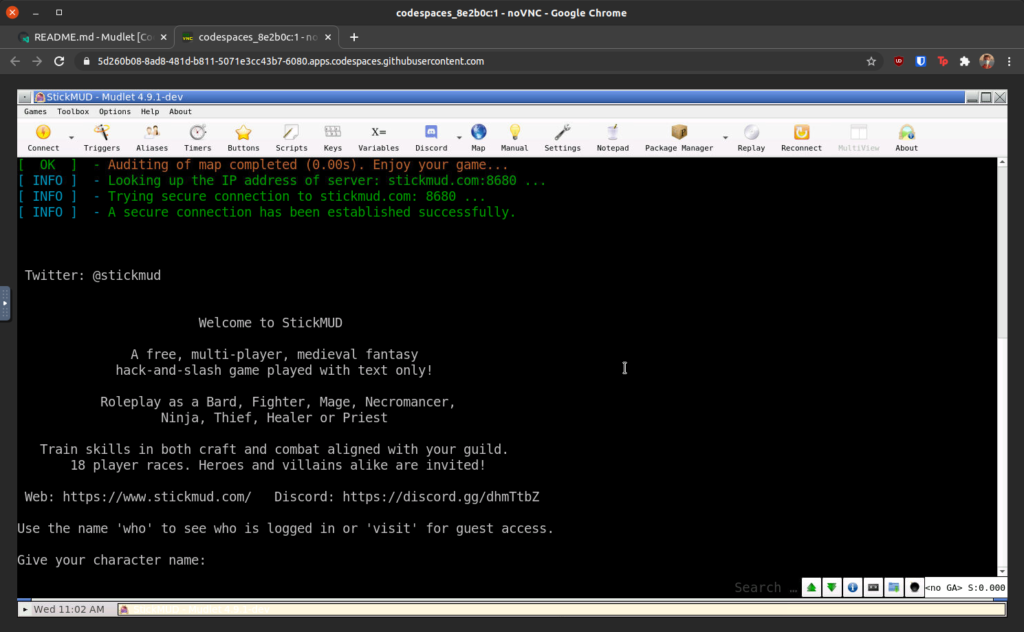Click the main console vertical scrollbar
The width and height of the screenshot is (1024, 632).
point(1002,366)
